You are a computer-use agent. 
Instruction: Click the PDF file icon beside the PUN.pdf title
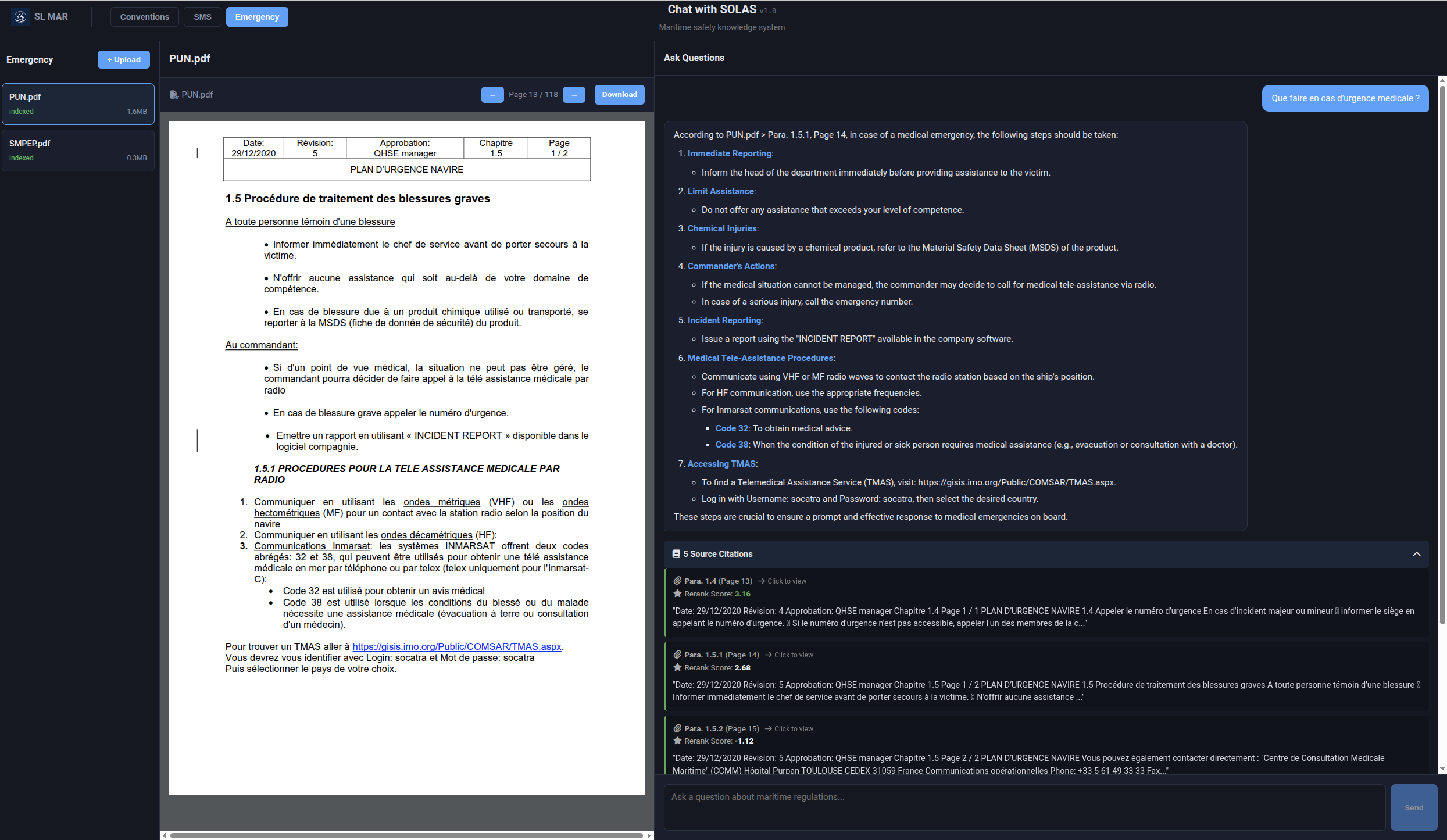point(174,94)
